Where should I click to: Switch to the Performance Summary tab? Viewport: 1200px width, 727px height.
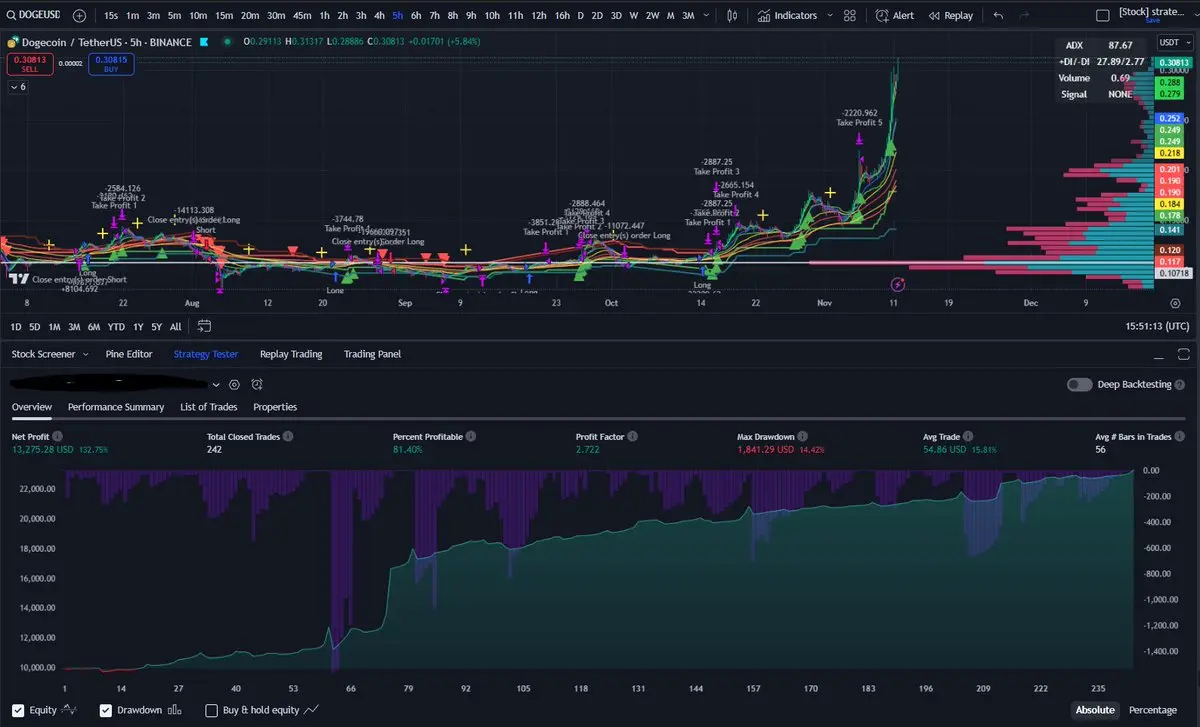coord(116,407)
